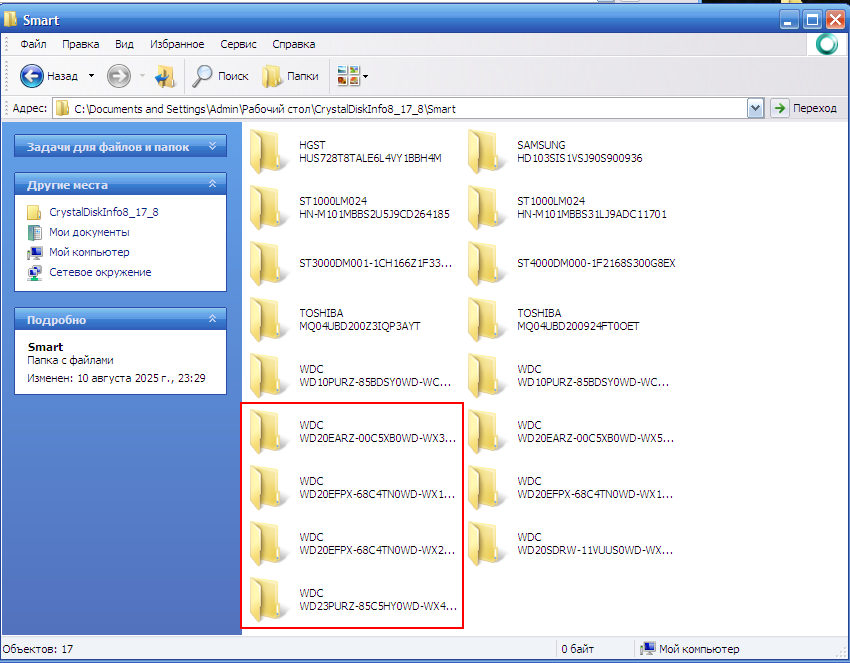Image resolution: width=850 pixels, height=663 pixels.
Task: Select the left WD20EFPX-68C4TN0WD-WX1 folder icon
Action: pos(267,488)
